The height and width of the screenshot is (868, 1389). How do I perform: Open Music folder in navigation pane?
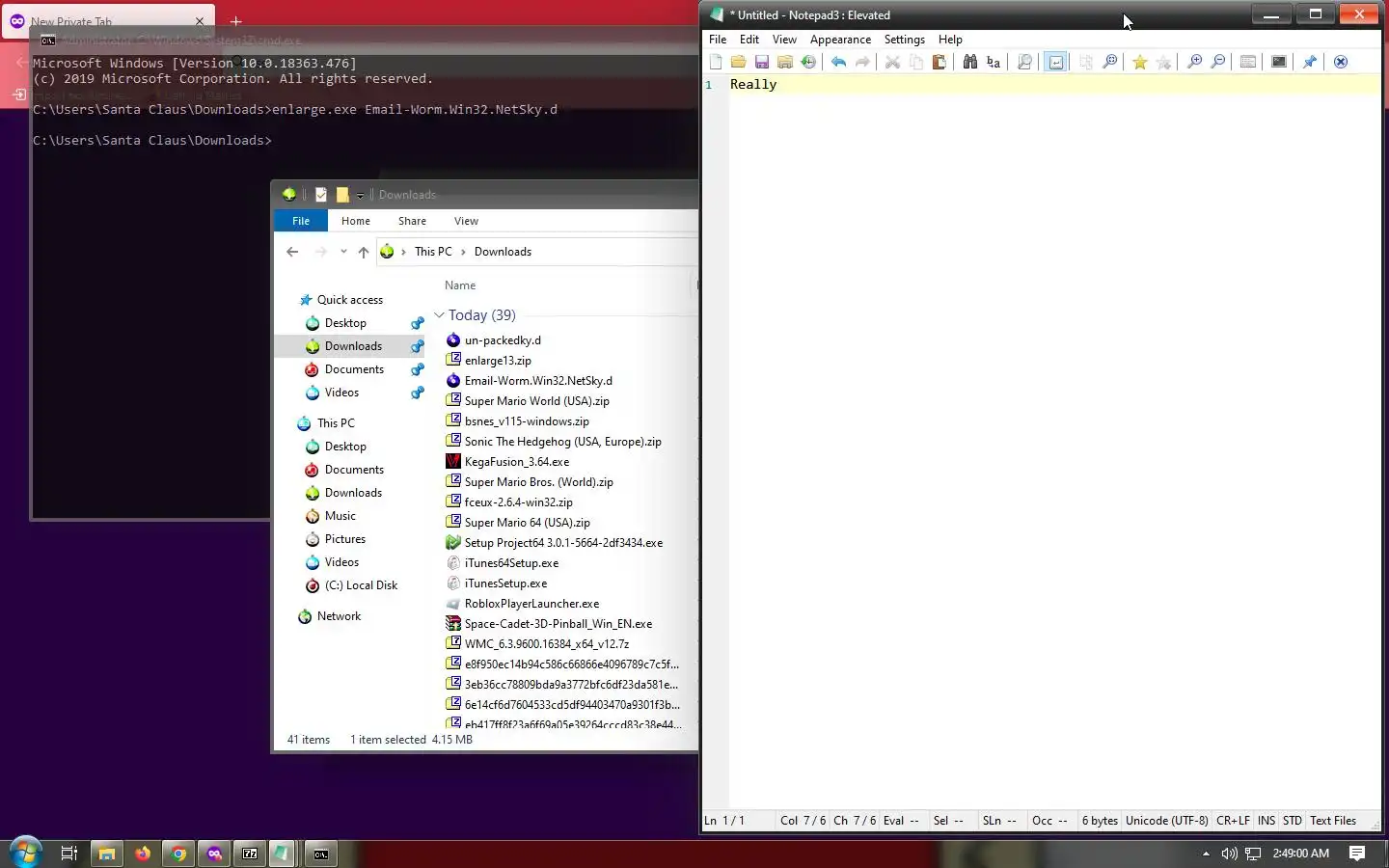(340, 516)
